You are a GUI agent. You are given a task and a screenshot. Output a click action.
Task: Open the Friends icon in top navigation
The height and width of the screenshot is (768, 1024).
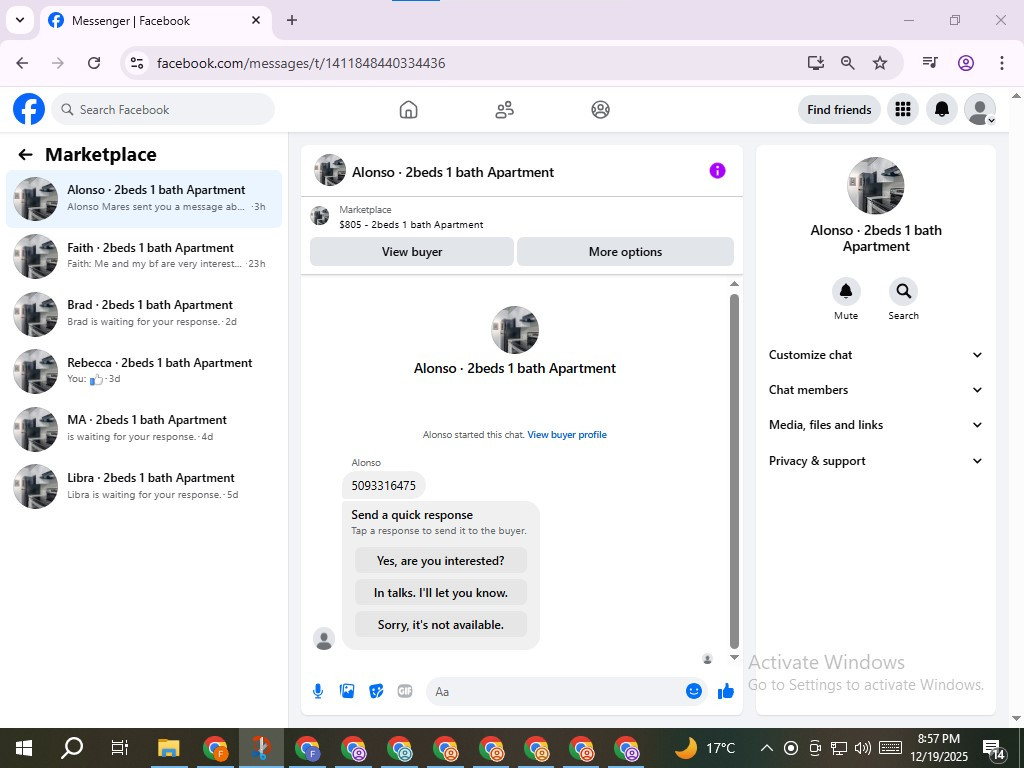(x=504, y=110)
